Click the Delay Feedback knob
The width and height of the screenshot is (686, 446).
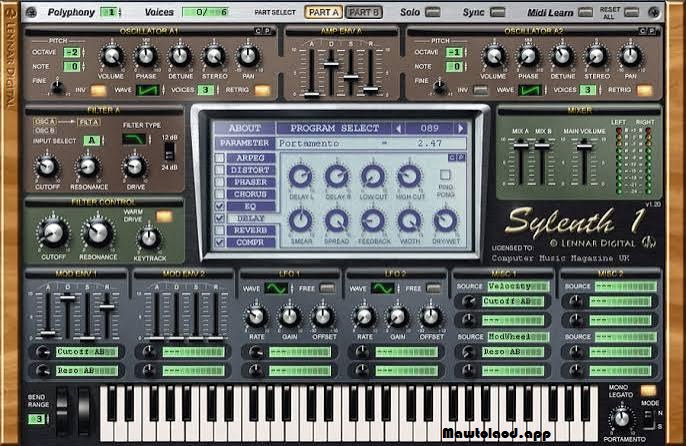click(x=373, y=221)
